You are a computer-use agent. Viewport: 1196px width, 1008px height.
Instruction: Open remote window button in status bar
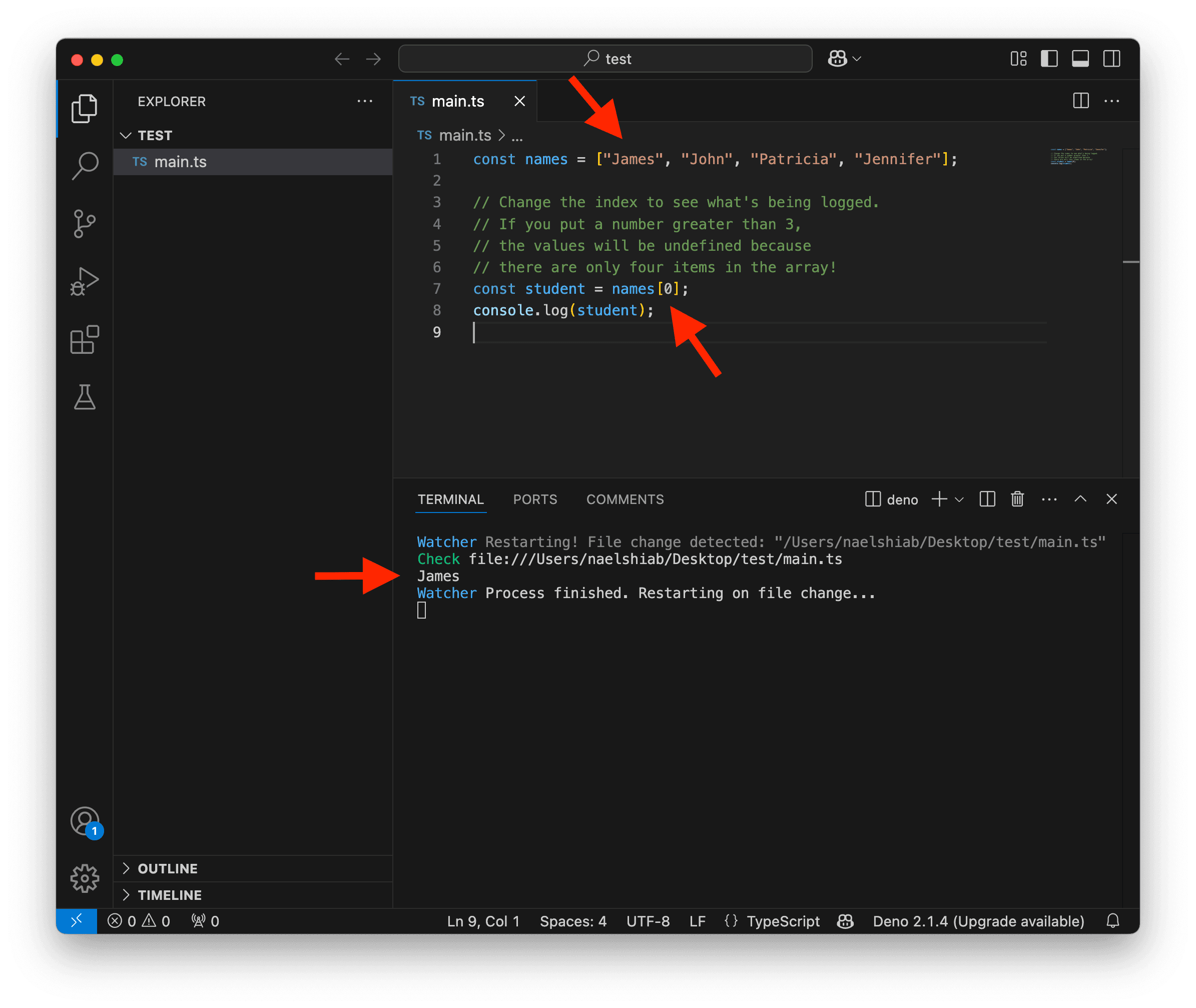click(77, 920)
